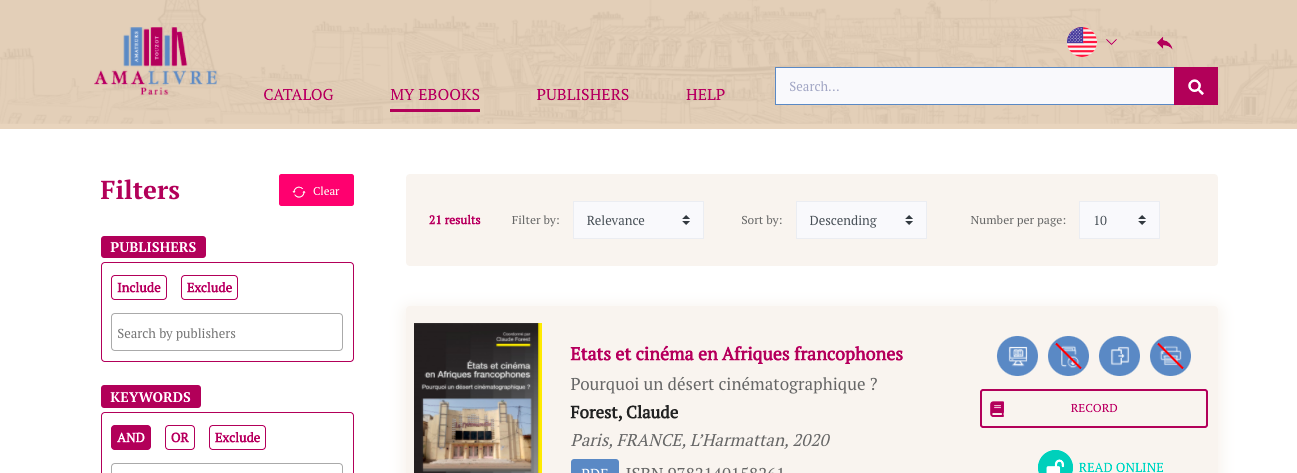
Task: Click the crossed-out printer icon
Action: [x=1170, y=355]
